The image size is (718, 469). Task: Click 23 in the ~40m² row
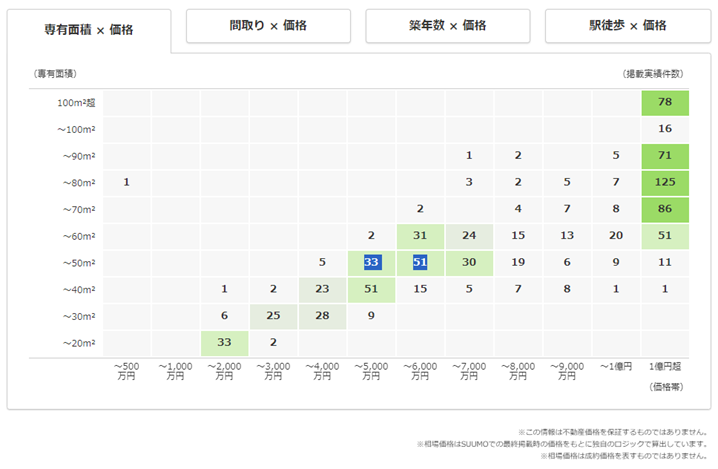pyautogui.click(x=322, y=289)
